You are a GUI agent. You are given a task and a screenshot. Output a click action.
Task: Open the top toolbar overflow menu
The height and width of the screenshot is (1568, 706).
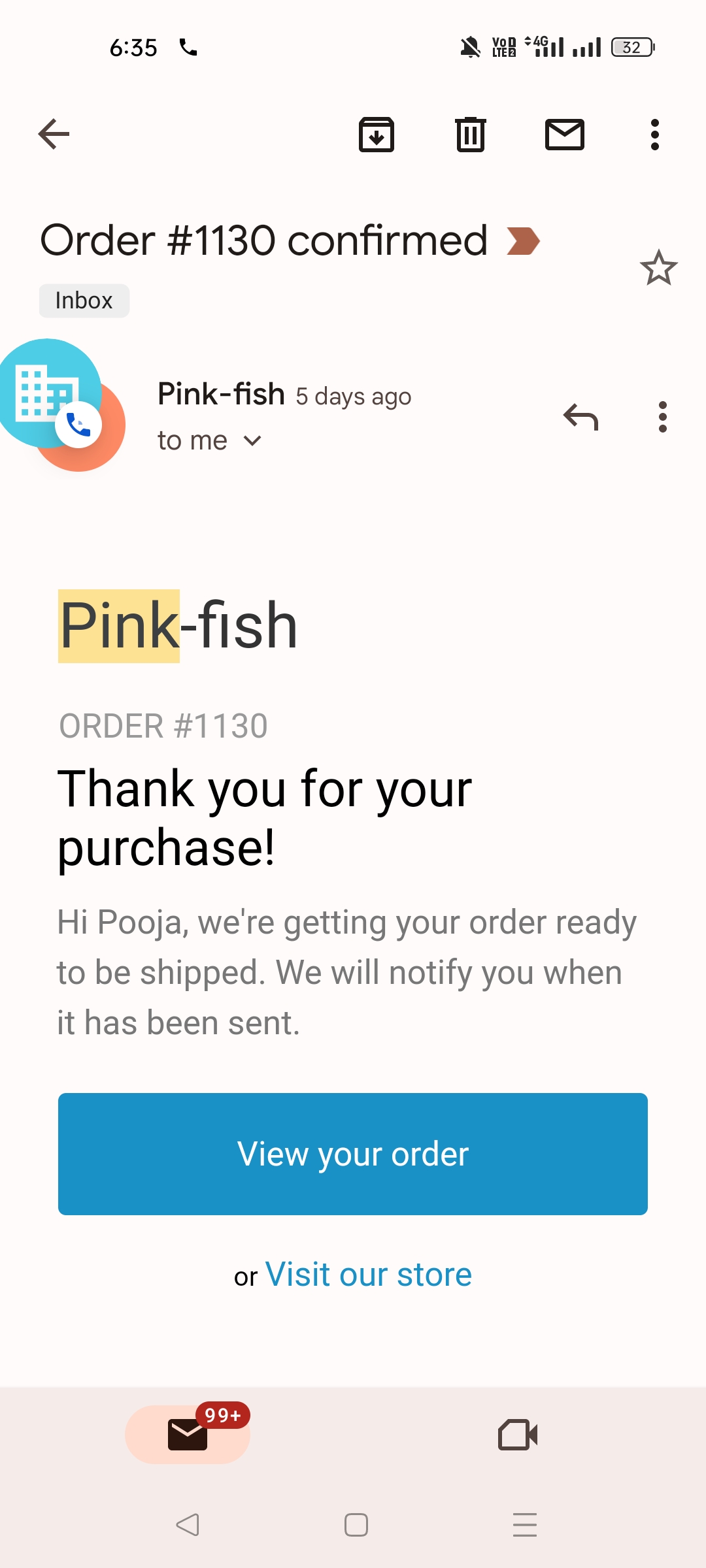tap(655, 135)
